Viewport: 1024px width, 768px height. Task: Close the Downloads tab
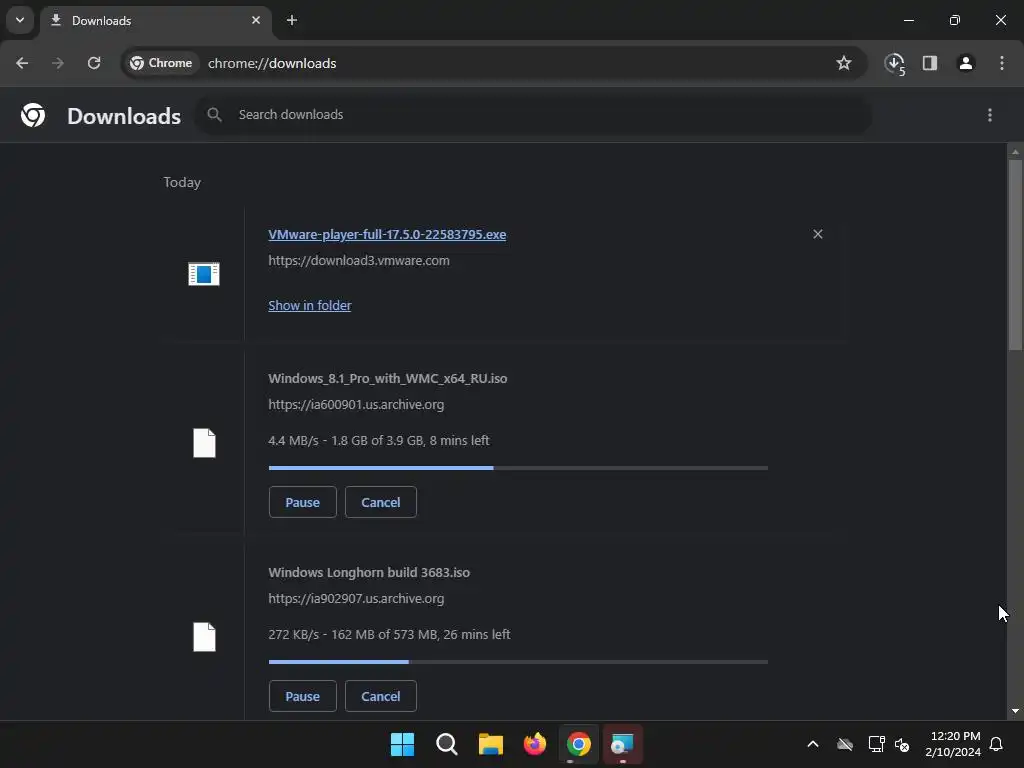(256, 20)
